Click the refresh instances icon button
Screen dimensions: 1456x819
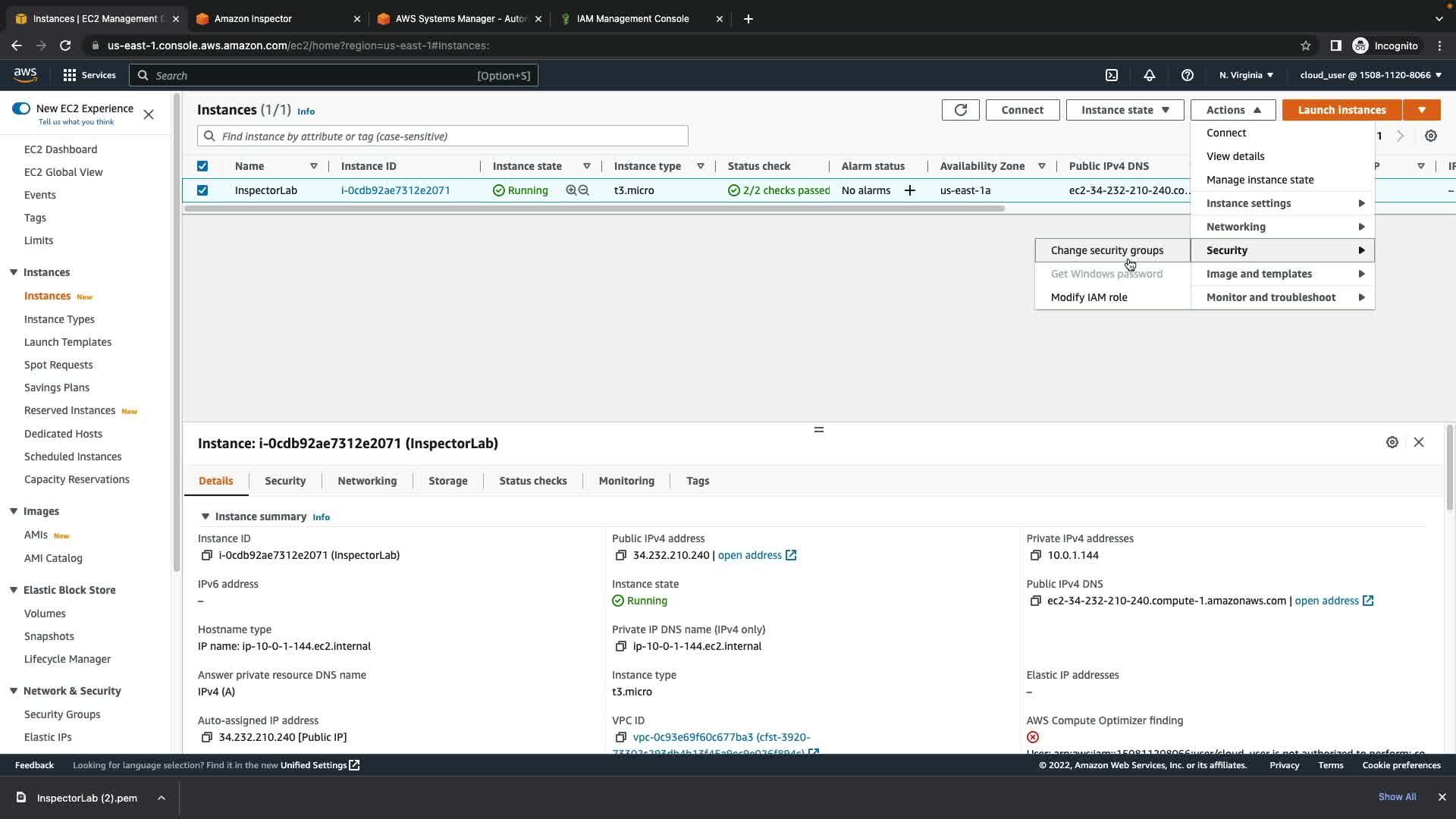960,110
